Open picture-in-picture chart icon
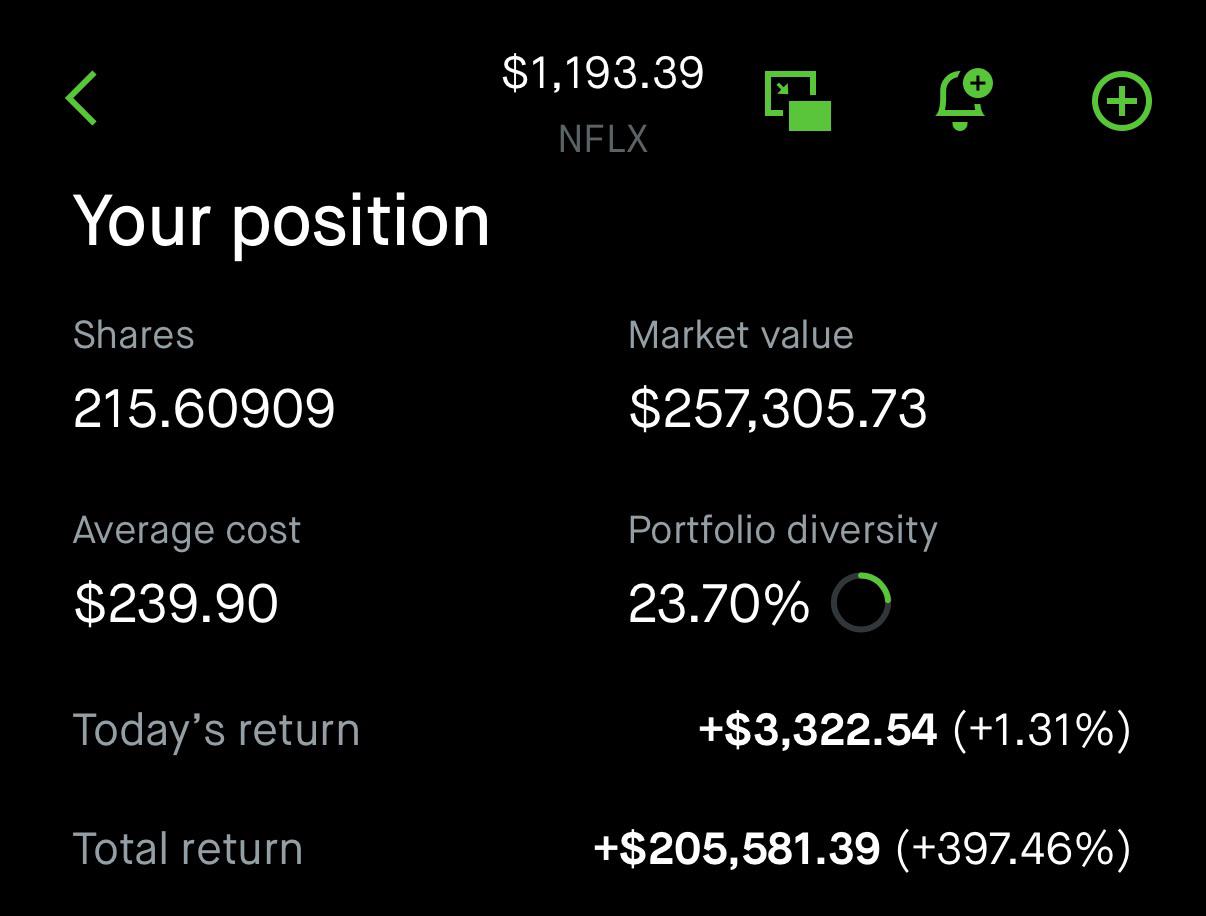This screenshot has width=1206, height=916. 798,100
